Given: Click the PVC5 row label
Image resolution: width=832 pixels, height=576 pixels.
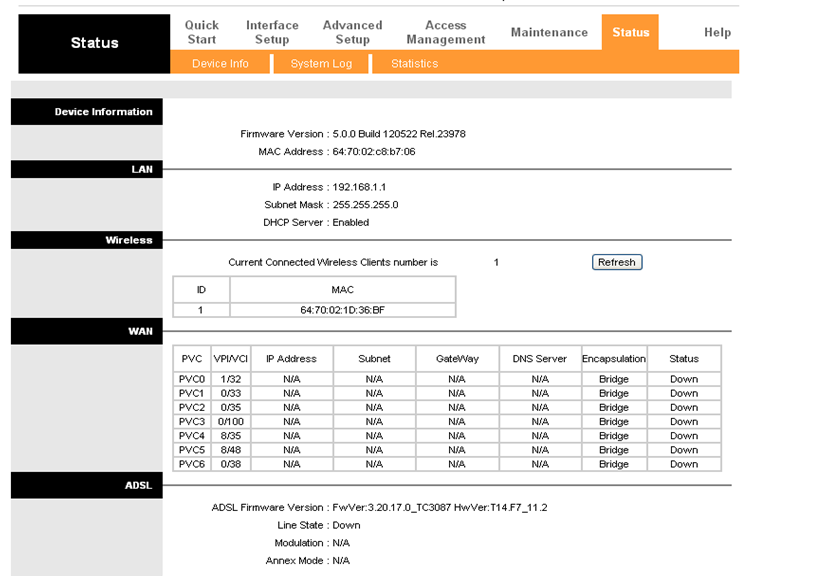Looking at the screenshot, I should pyautogui.click(x=192, y=450).
